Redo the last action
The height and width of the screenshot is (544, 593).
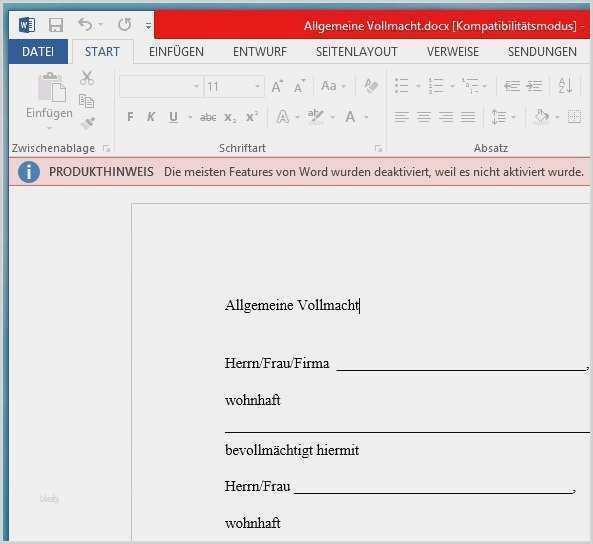[124, 25]
